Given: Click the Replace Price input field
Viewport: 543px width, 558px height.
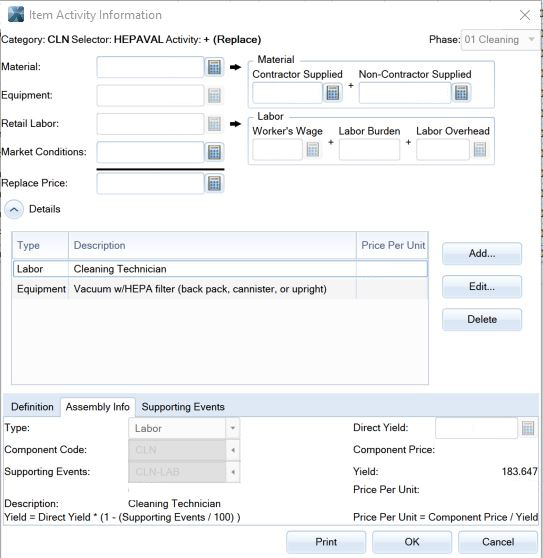Looking at the screenshot, I should 150,184.
